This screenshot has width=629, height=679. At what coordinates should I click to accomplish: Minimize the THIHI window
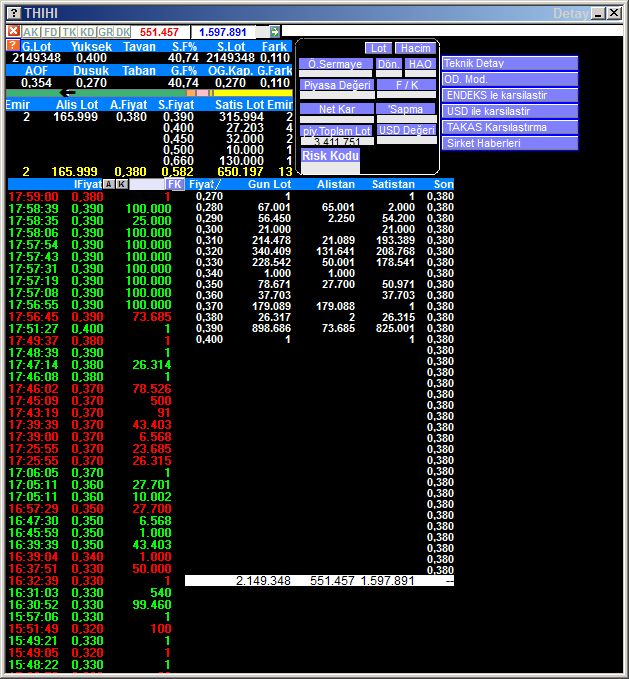coord(598,13)
